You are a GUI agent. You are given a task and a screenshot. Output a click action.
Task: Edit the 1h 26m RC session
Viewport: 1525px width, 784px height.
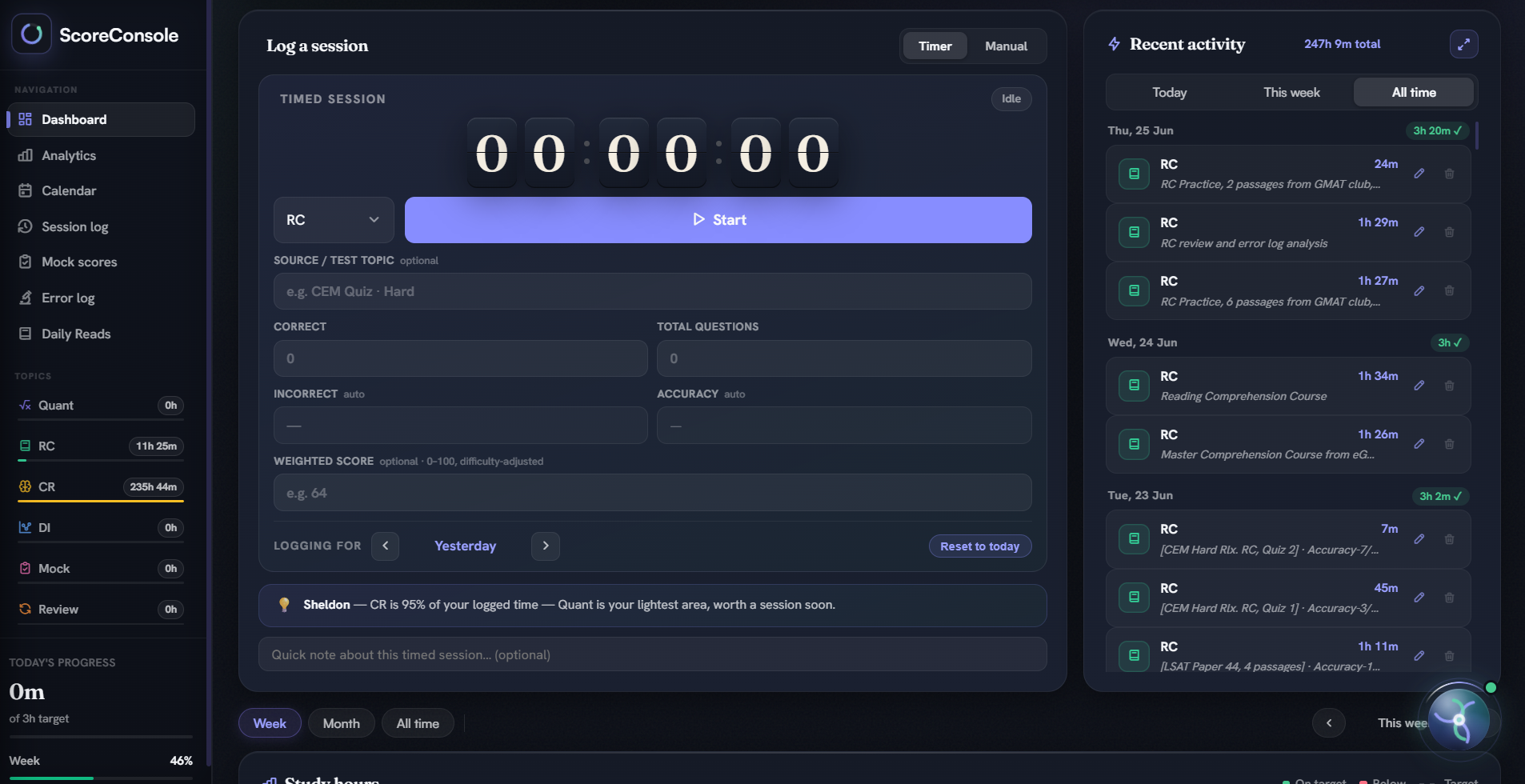click(x=1419, y=444)
